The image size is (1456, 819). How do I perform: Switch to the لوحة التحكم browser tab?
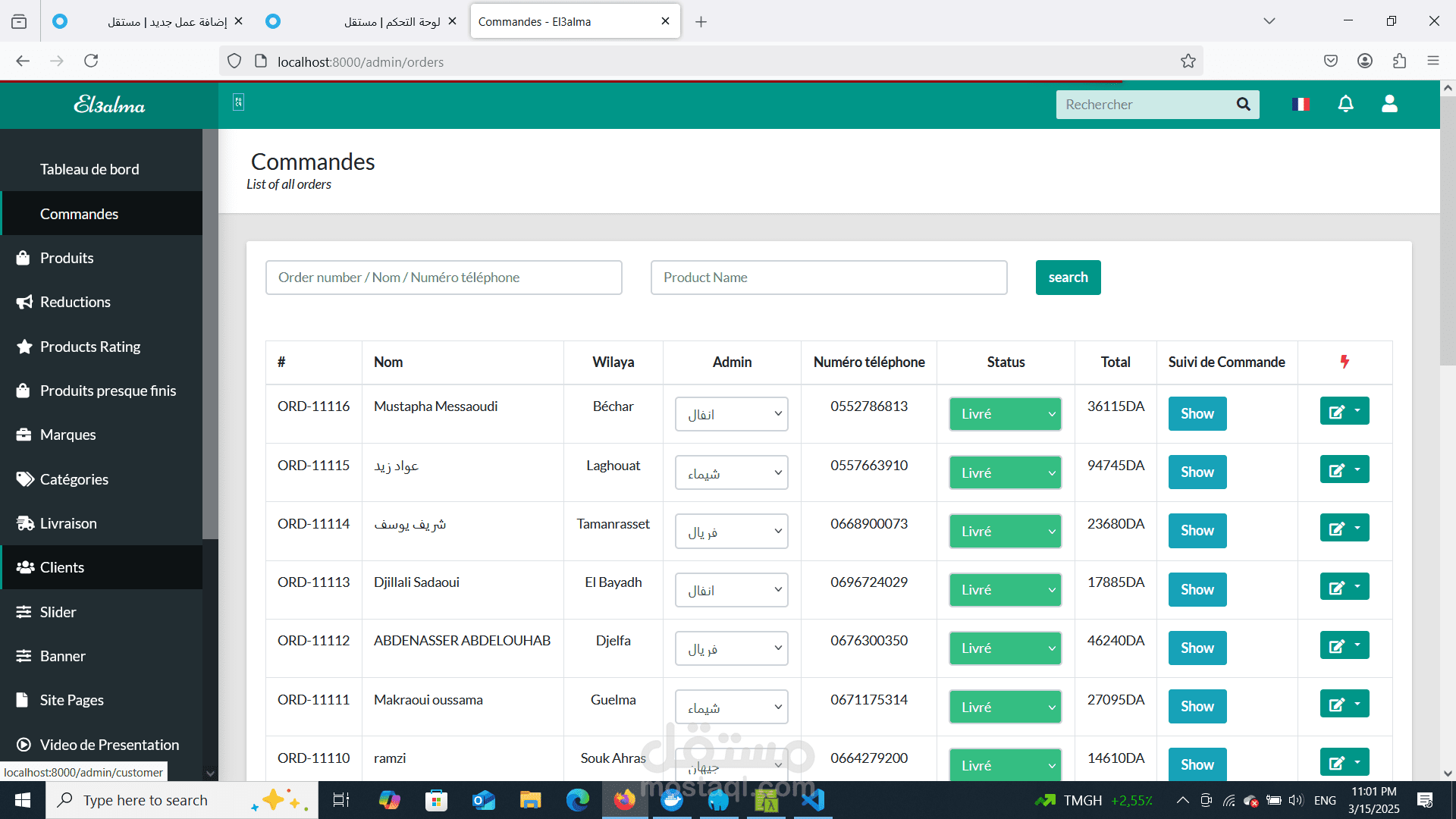(x=379, y=21)
